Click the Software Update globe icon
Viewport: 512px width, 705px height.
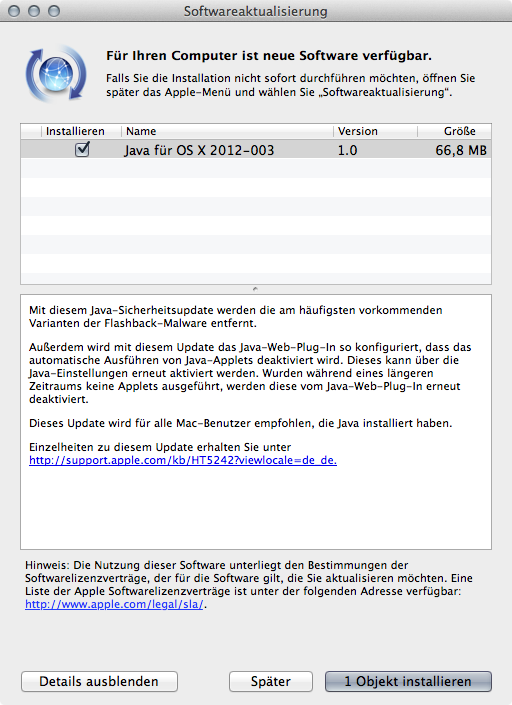pos(56,73)
